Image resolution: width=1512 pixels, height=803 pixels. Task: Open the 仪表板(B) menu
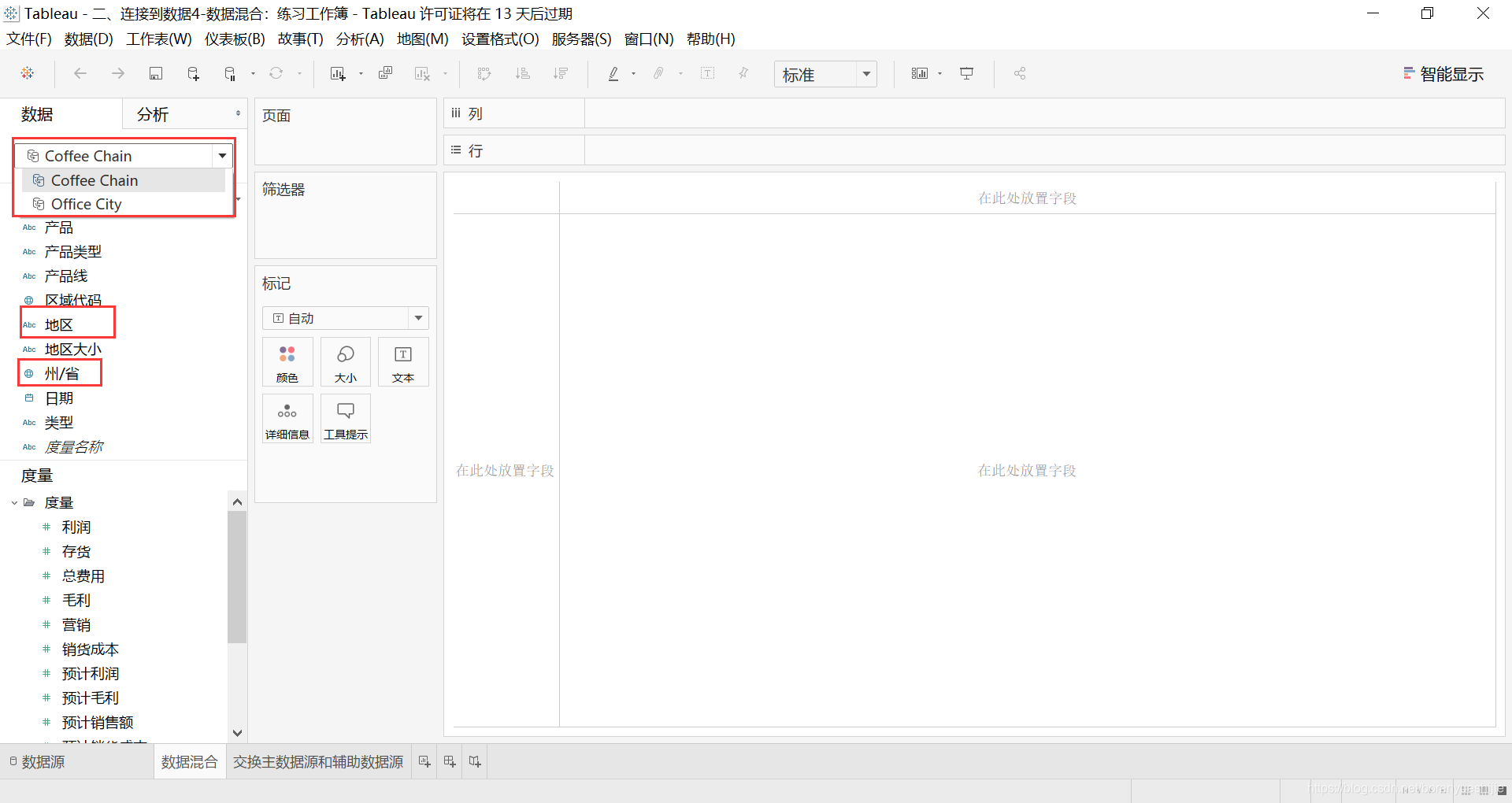coord(235,39)
